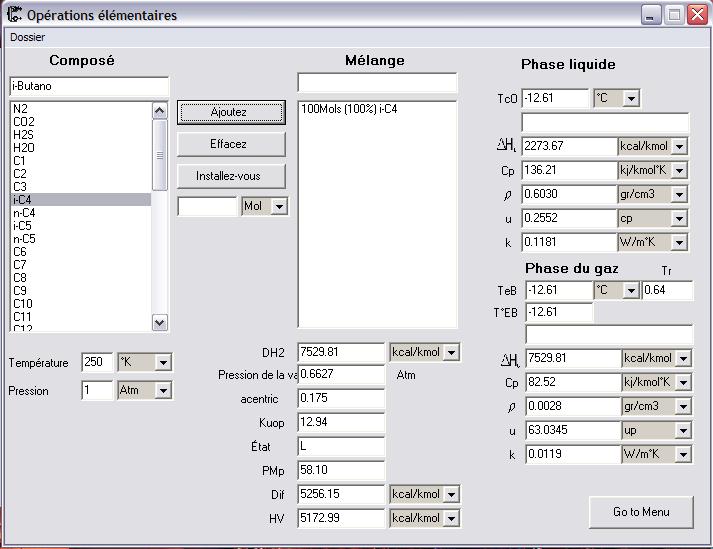713x549 pixels.
Task: Click the compound list scroll-up arrow
Action: (160, 111)
